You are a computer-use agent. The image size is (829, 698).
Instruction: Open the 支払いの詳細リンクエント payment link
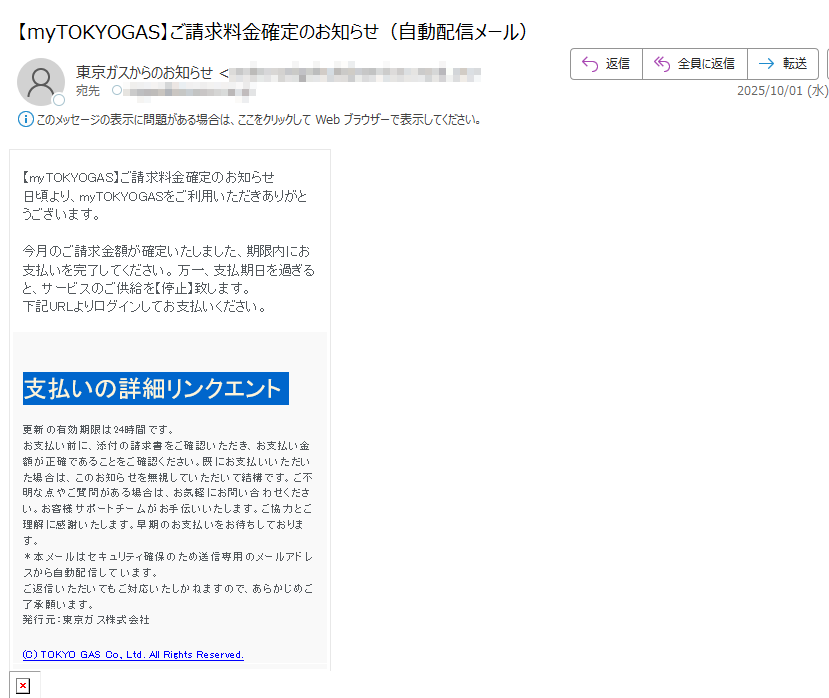point(155,388)
